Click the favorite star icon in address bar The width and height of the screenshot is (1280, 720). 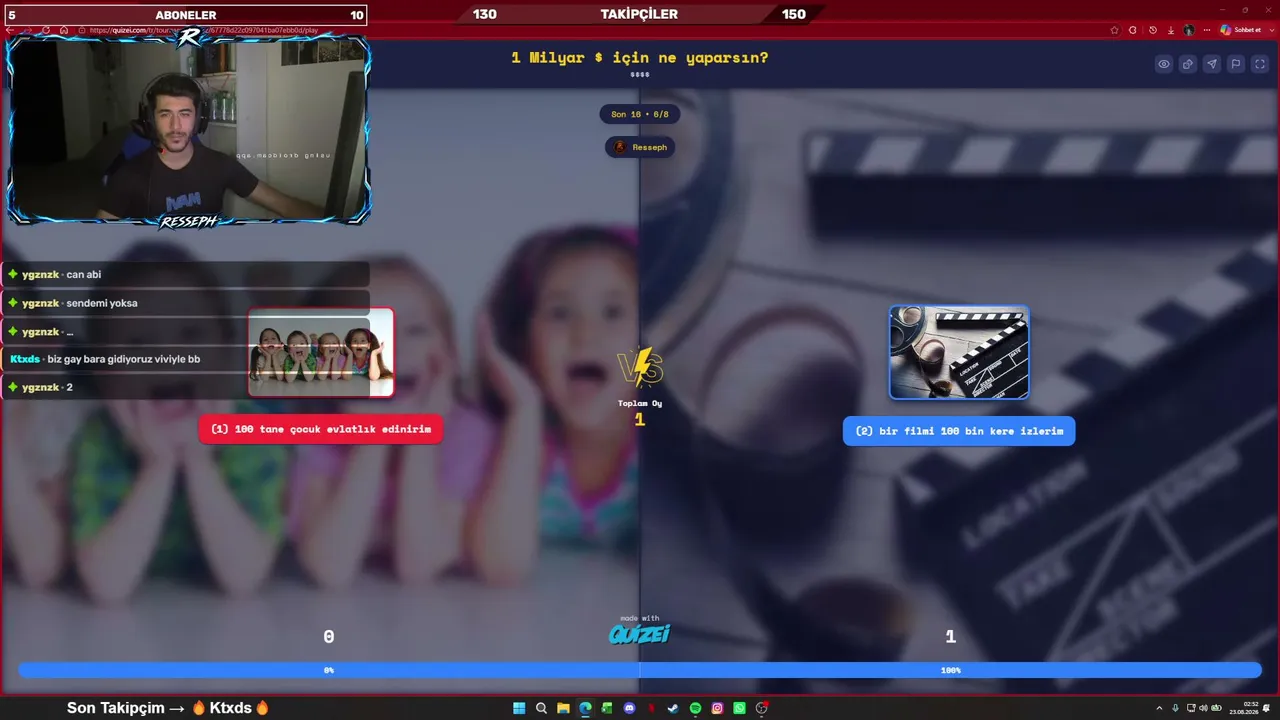pyautogui.click(x=1114, y=30)
